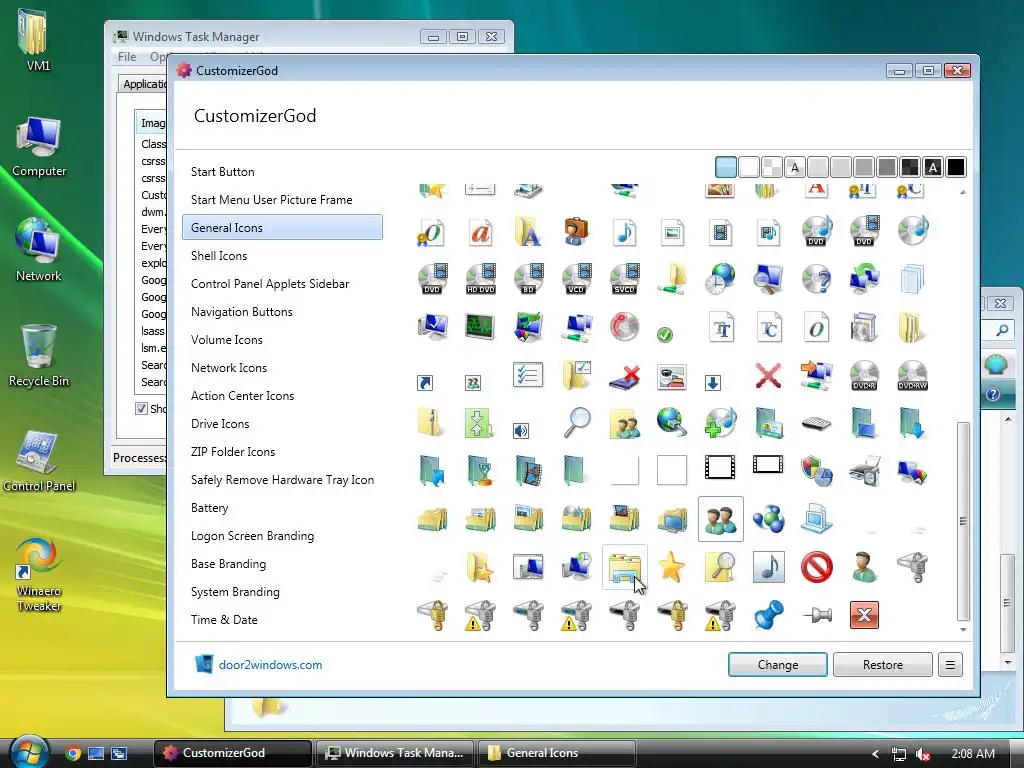This screenshot has height=768, width=1024.
Task: Select the two users icon in bordered tile
Action: point(720,519)
